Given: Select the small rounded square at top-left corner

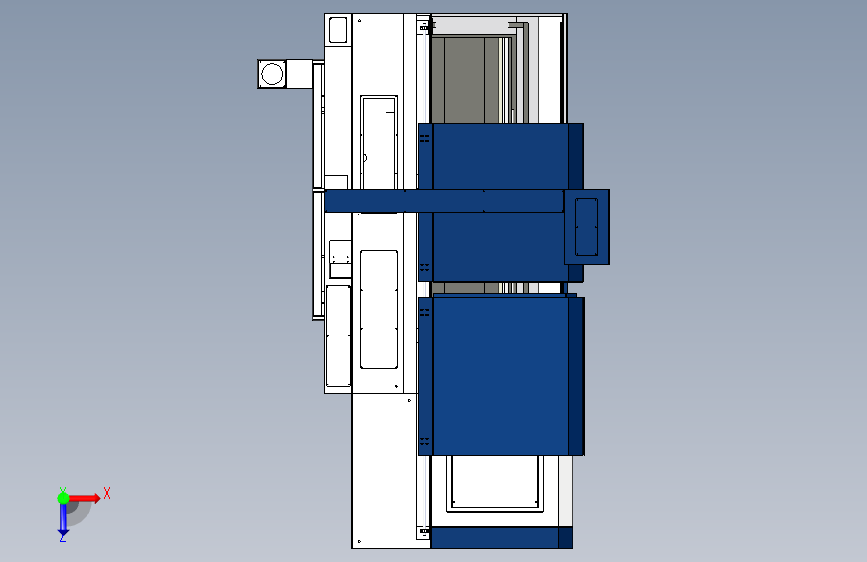Looking at the screenshot, I should pos(338,30).
